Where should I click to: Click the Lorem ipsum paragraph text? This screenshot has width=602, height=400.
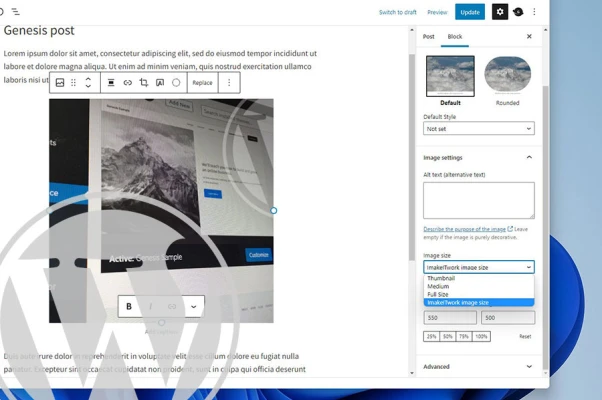coord(160,66)
